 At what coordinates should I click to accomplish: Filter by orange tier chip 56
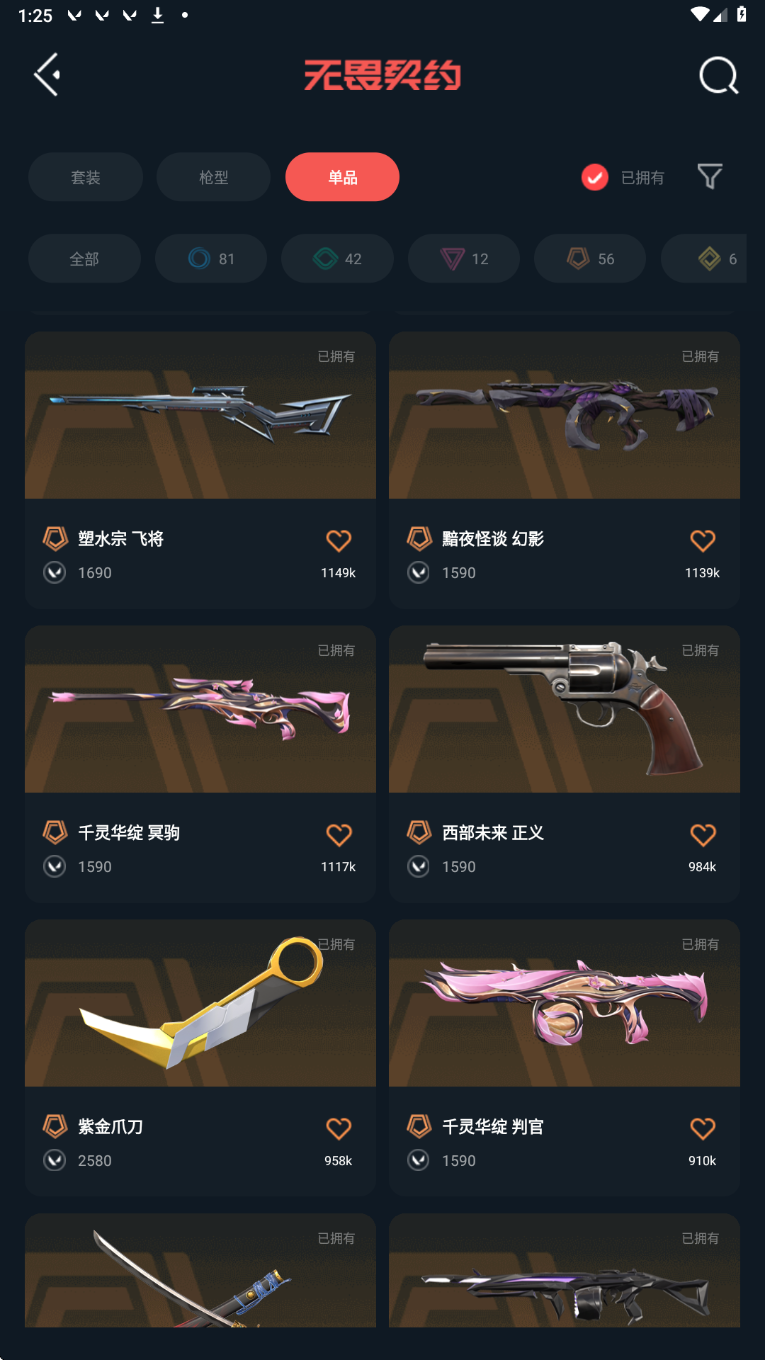590,259
